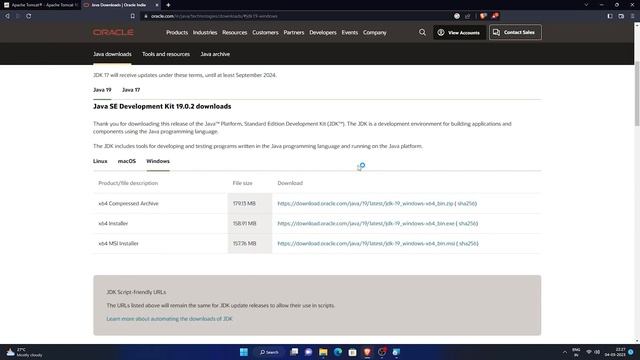Screen dimensions: 640x360
Task: Open a new browser tab
Action: click(168, 5)
